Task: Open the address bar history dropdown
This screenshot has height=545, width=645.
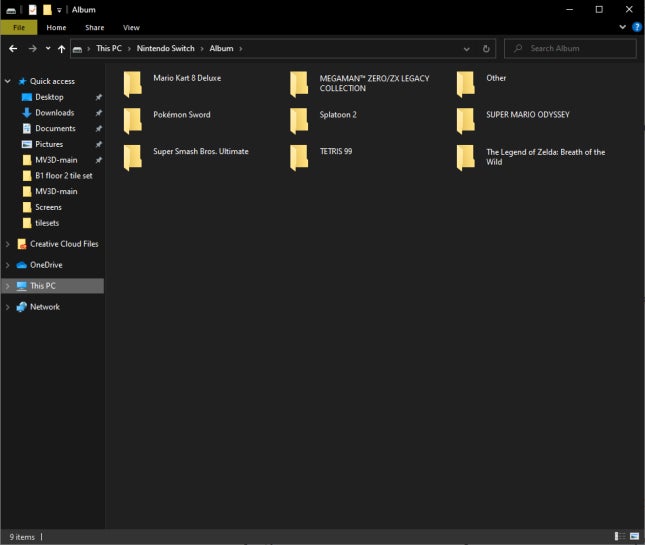Action: pos(466,49)
